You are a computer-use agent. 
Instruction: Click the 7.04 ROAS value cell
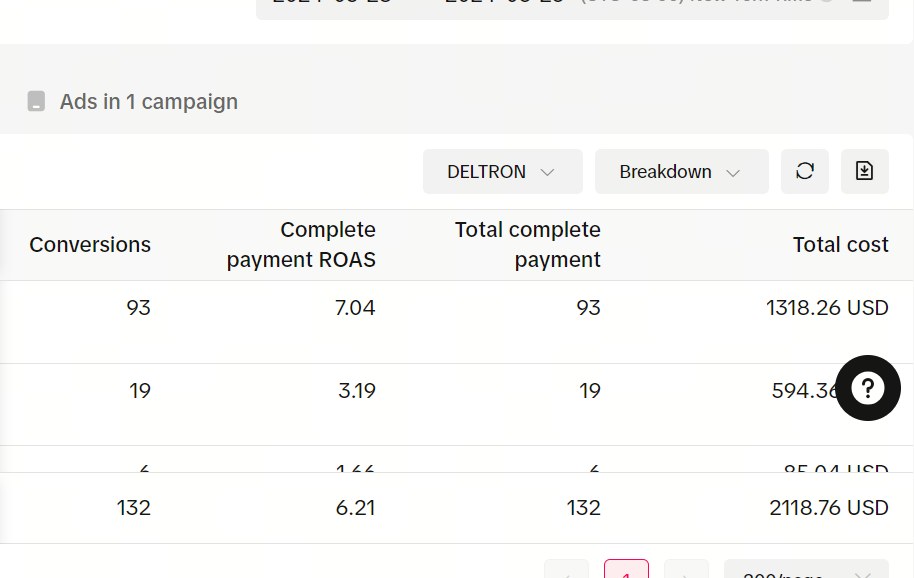point(355,308)
